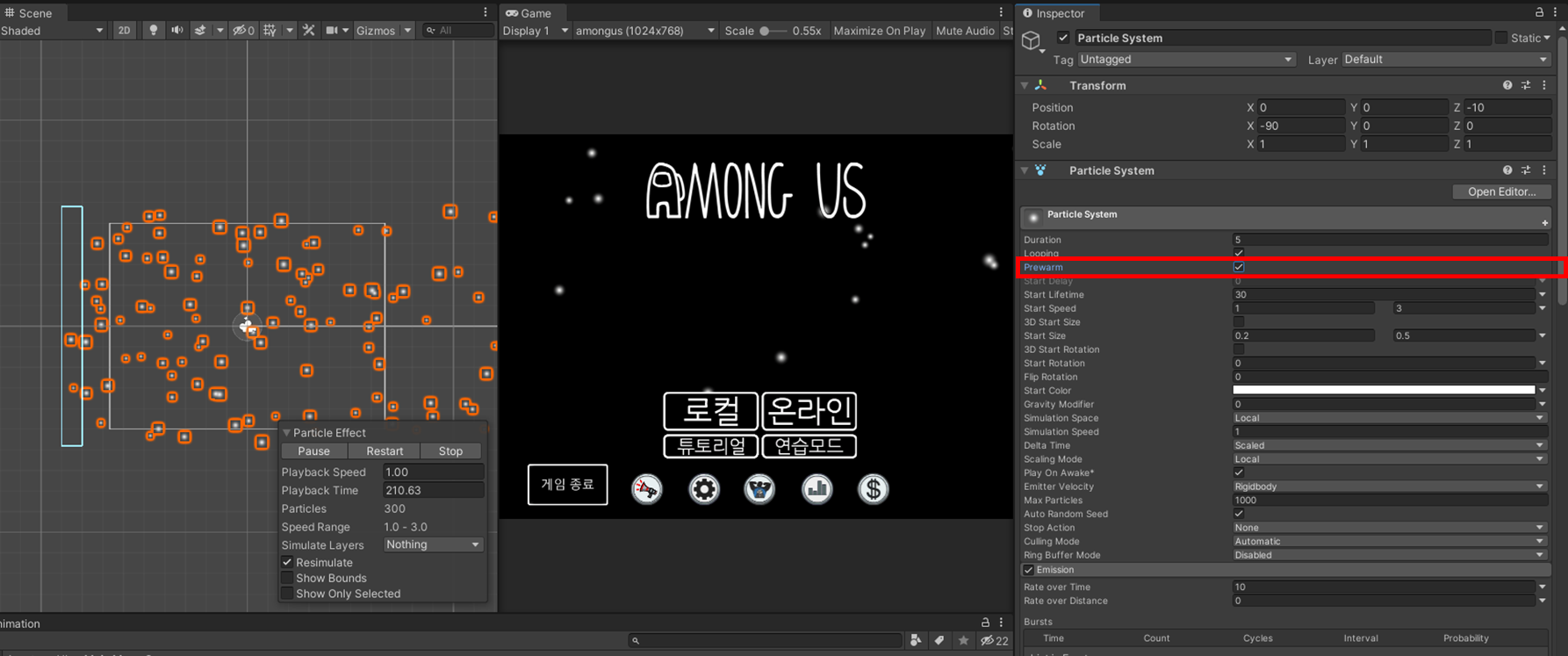Pause the particle effect
The width and height of the screenshot is (1568, 656).
pos(313,451)
